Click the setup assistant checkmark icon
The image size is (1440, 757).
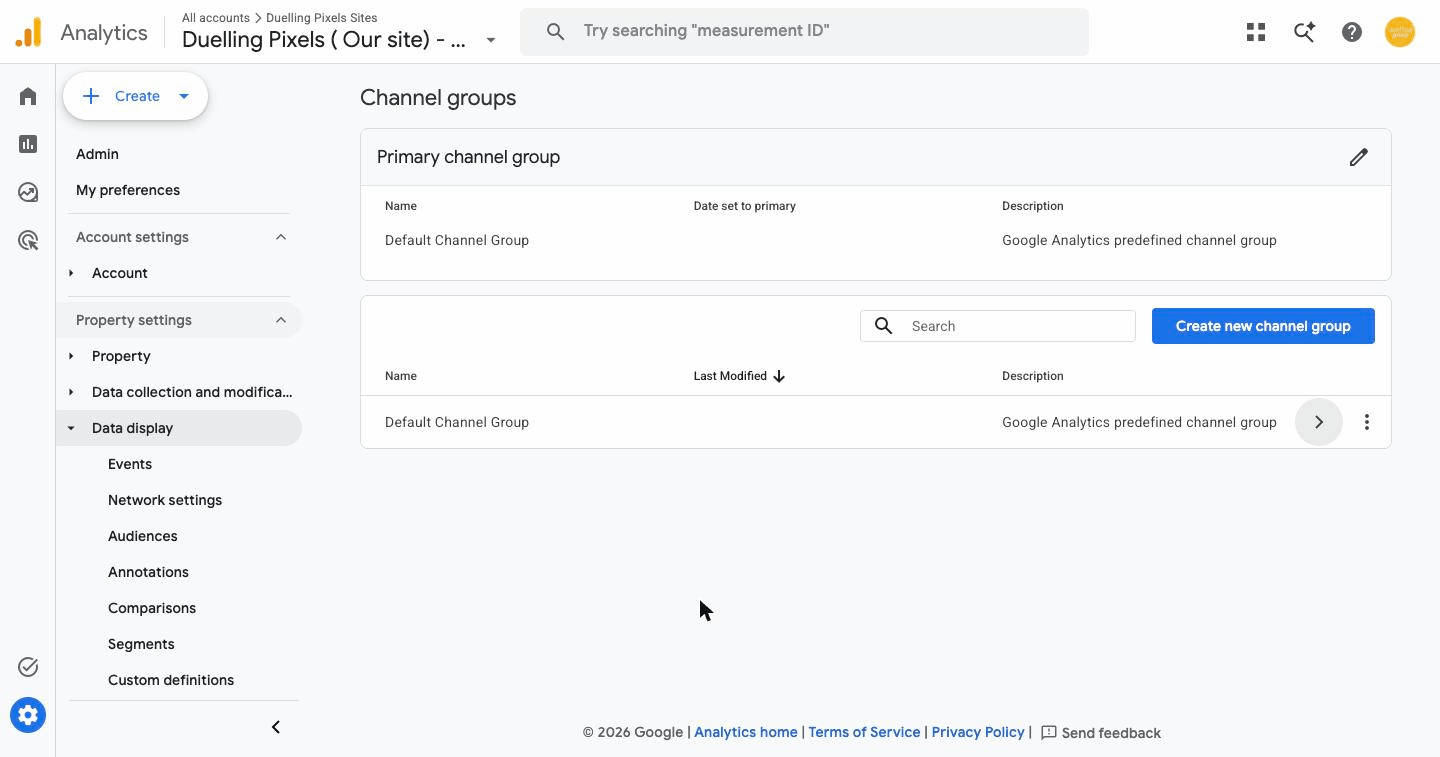point(28,667)
